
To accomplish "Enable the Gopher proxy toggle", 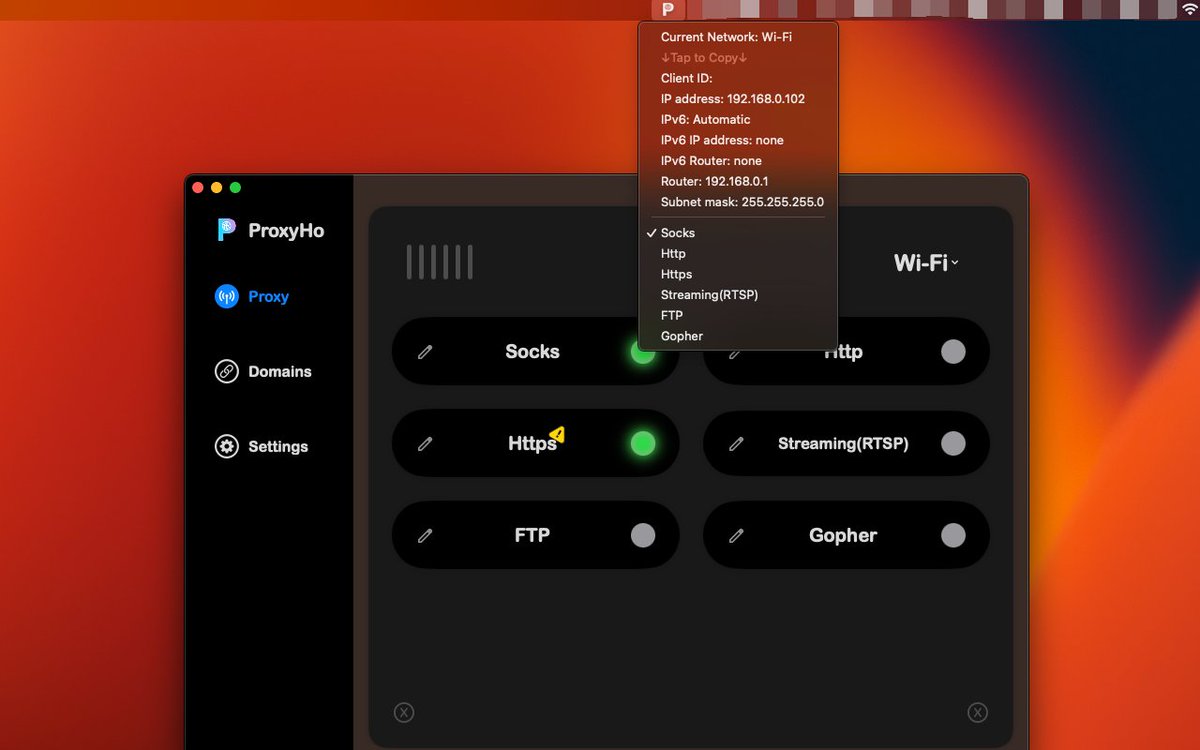I will [x=953, y=535].
